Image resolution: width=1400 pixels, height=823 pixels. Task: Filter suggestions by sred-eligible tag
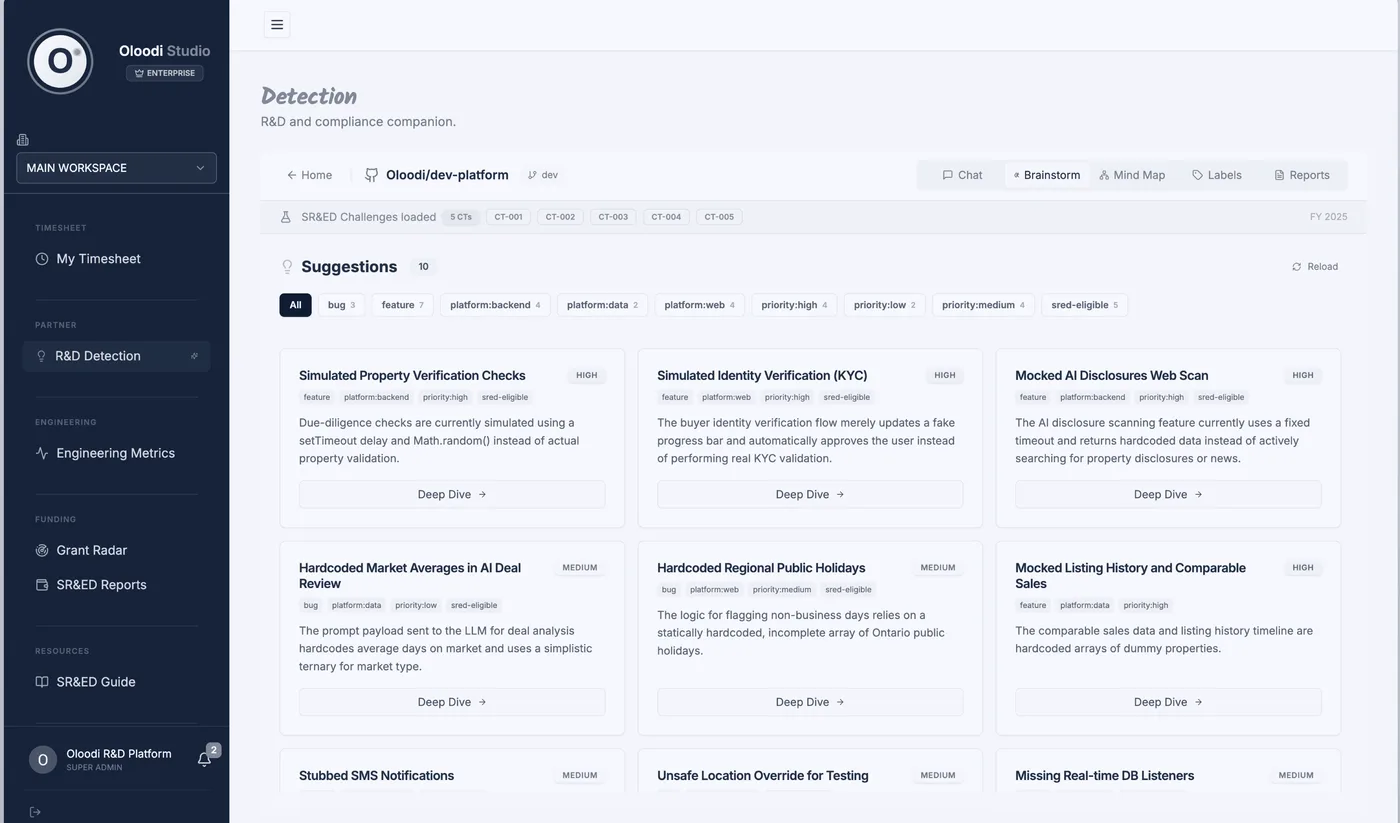click(x=1084, y=305)
